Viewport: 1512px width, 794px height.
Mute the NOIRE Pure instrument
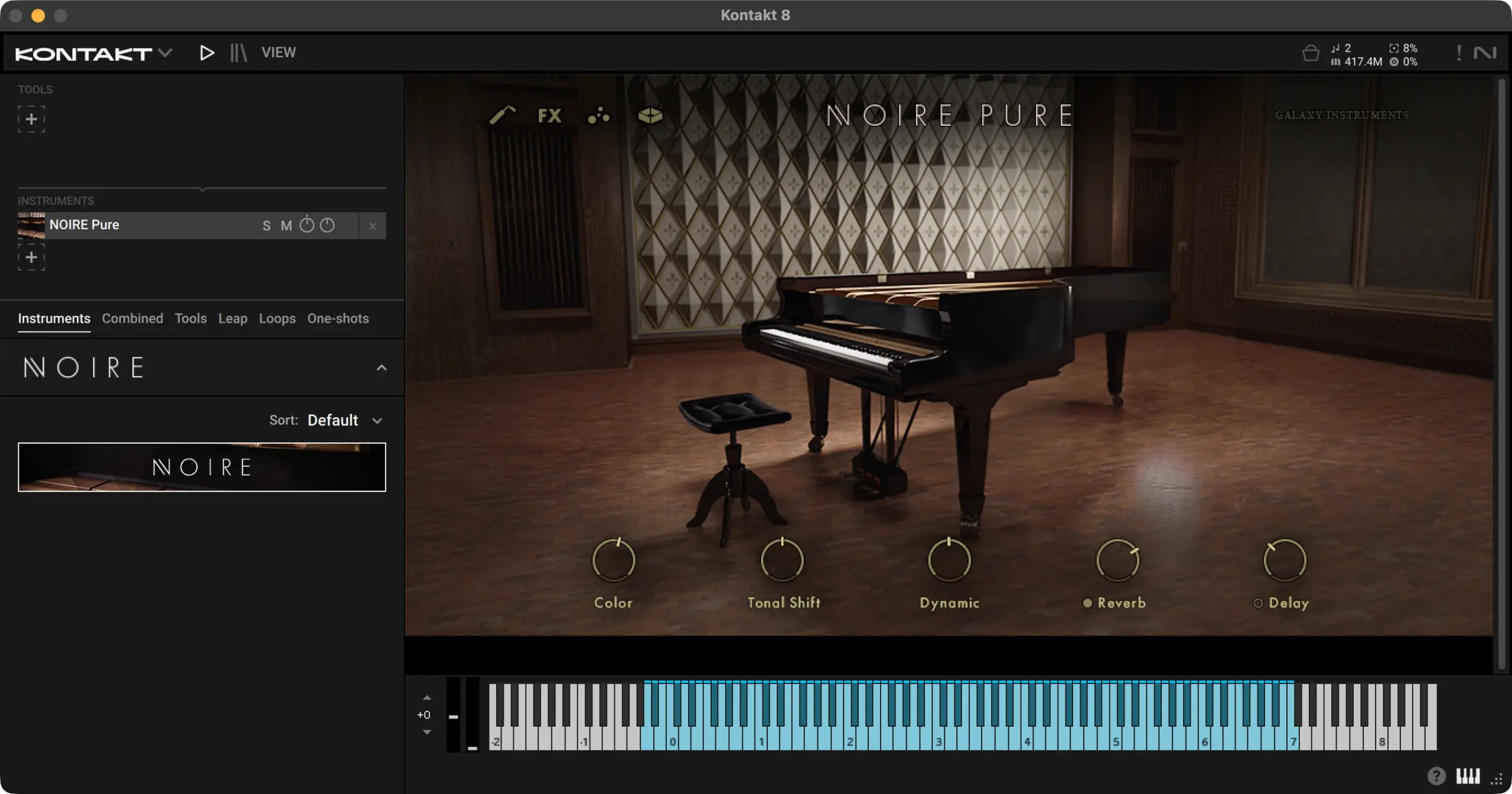[287, 225]
